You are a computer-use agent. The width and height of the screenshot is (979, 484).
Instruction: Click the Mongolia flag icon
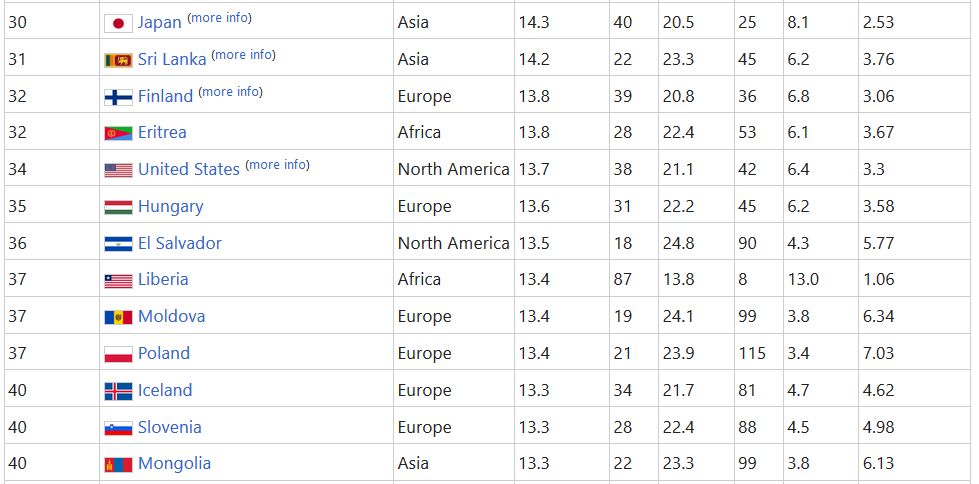118,464
